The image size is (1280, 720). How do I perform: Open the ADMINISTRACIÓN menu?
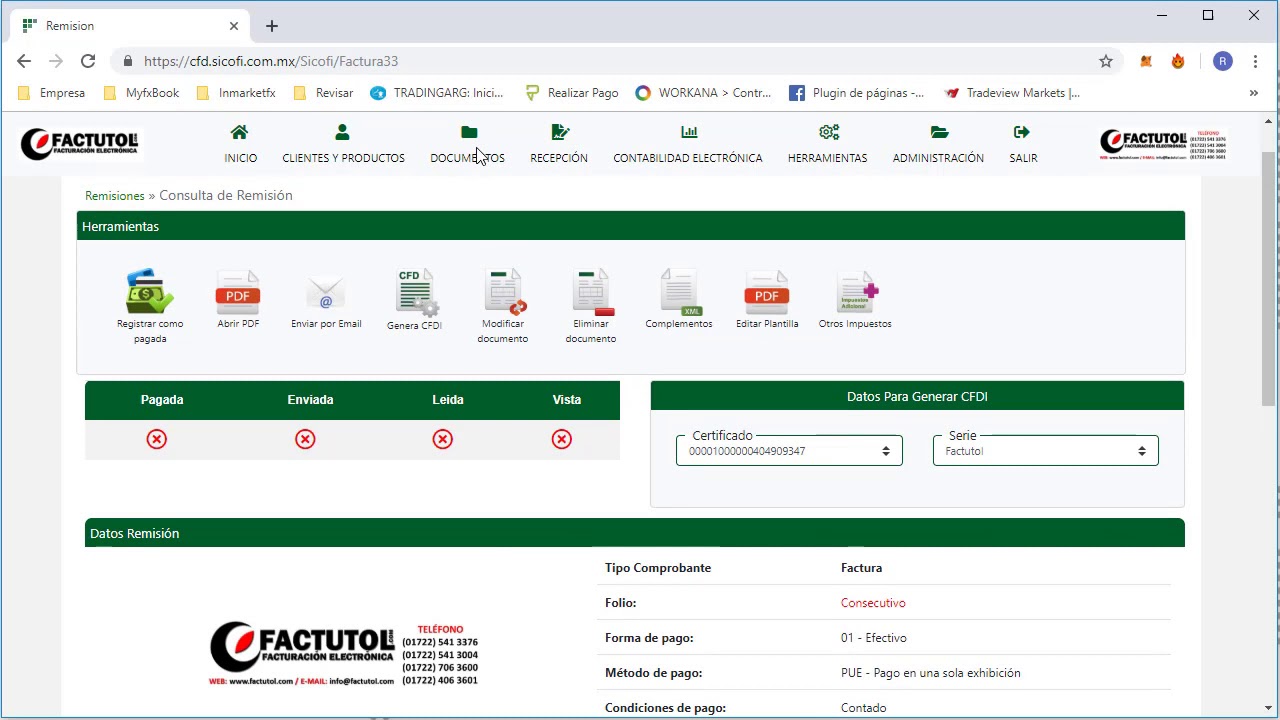pos(938,145)
